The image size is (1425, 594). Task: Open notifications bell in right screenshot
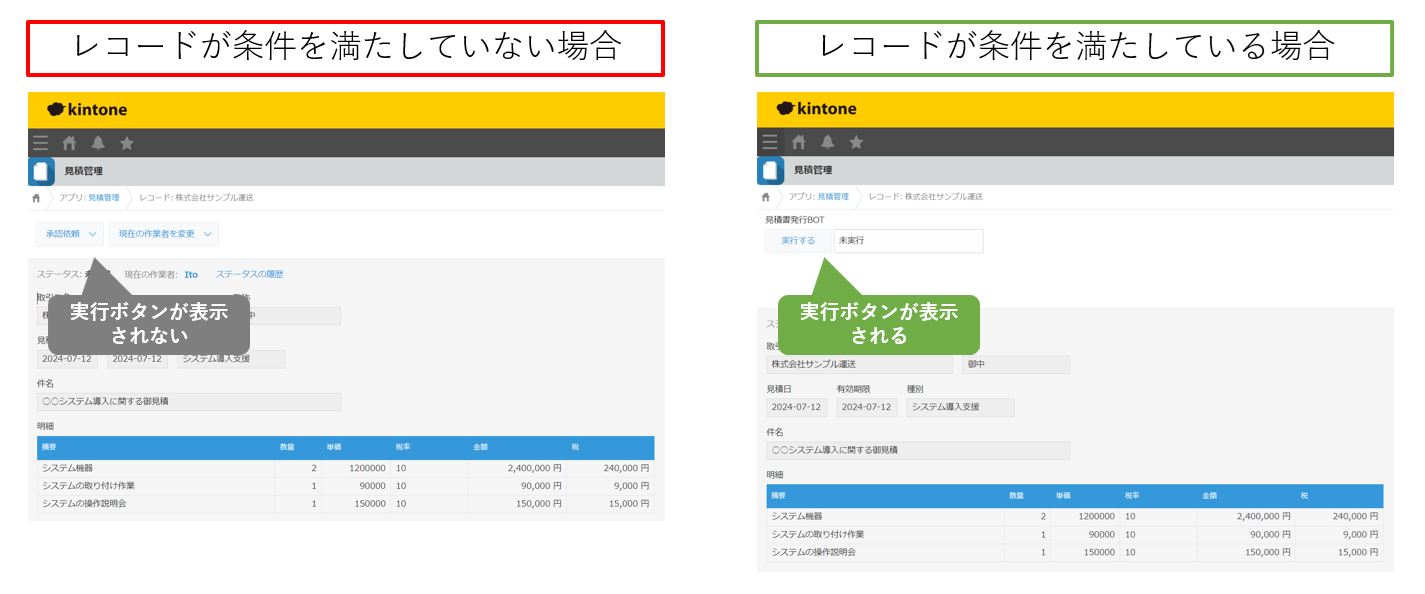point(827,142)
